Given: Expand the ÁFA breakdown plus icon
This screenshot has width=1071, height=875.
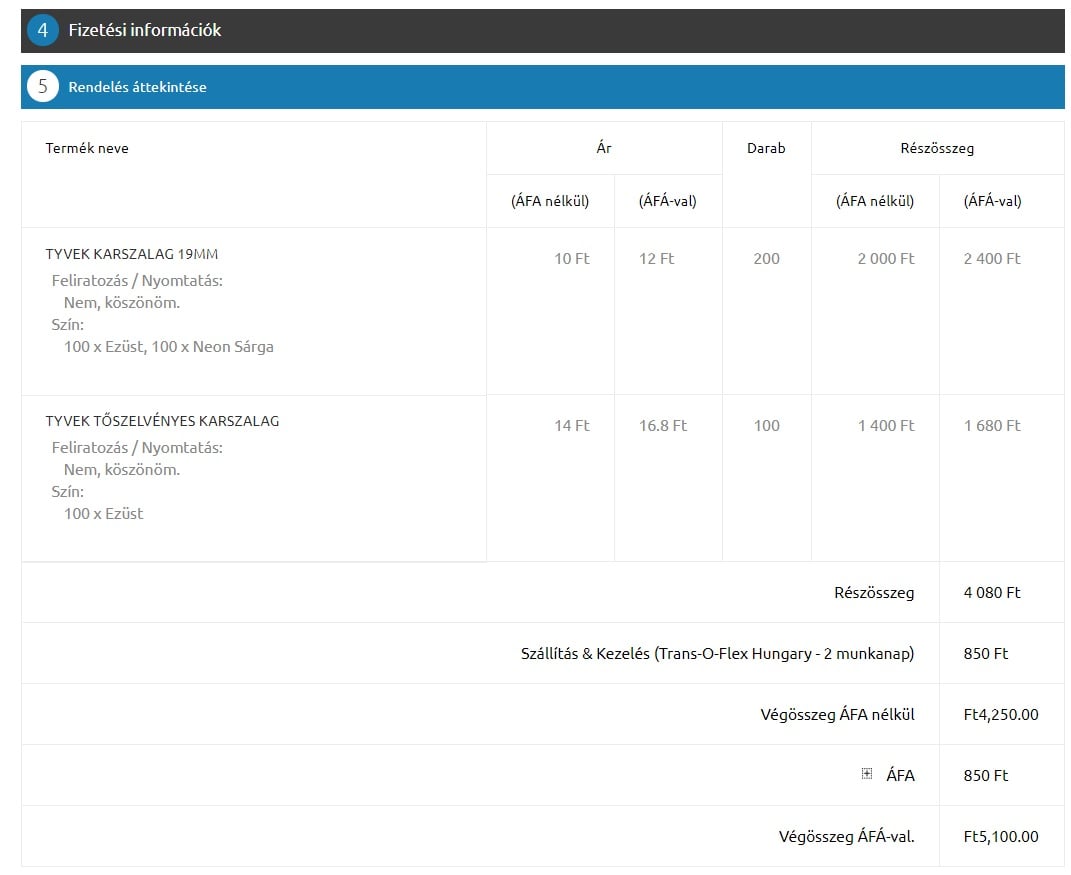Looking at the screenshot, I should click(867, 774).
